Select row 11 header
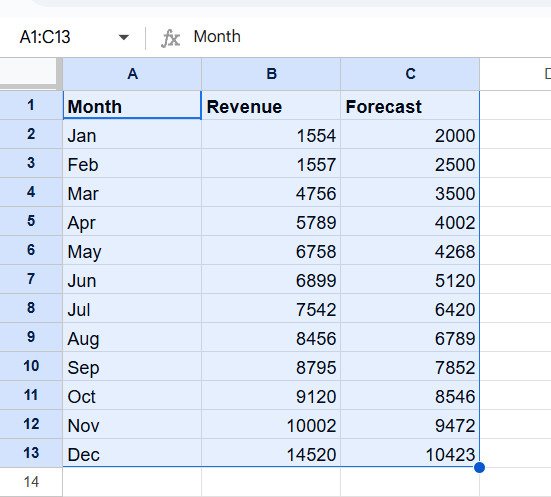Image resolution: width=551 pixels, height=497 pixels. click(31, 395)
